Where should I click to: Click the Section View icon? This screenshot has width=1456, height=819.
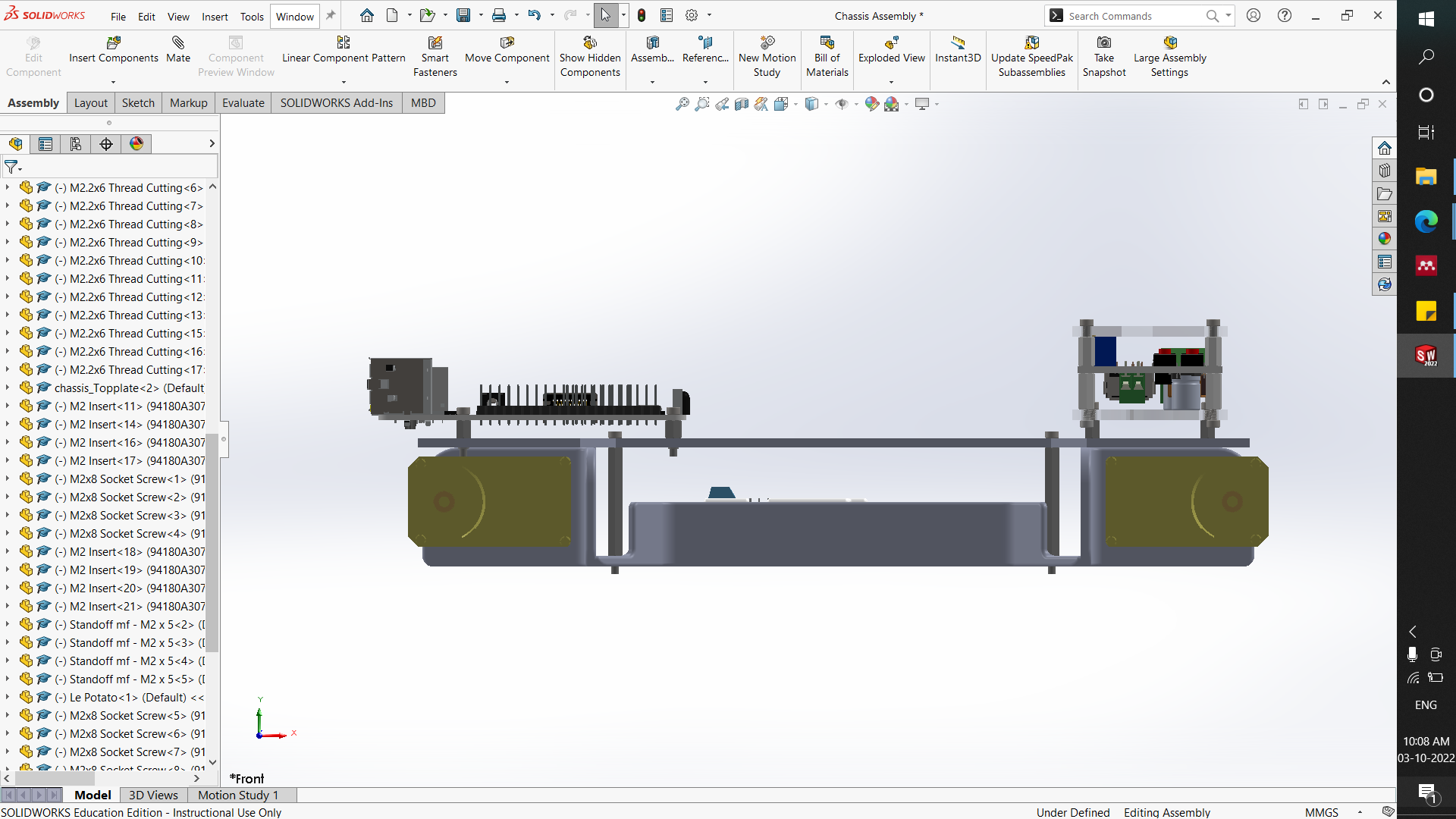tap(742, 104)
